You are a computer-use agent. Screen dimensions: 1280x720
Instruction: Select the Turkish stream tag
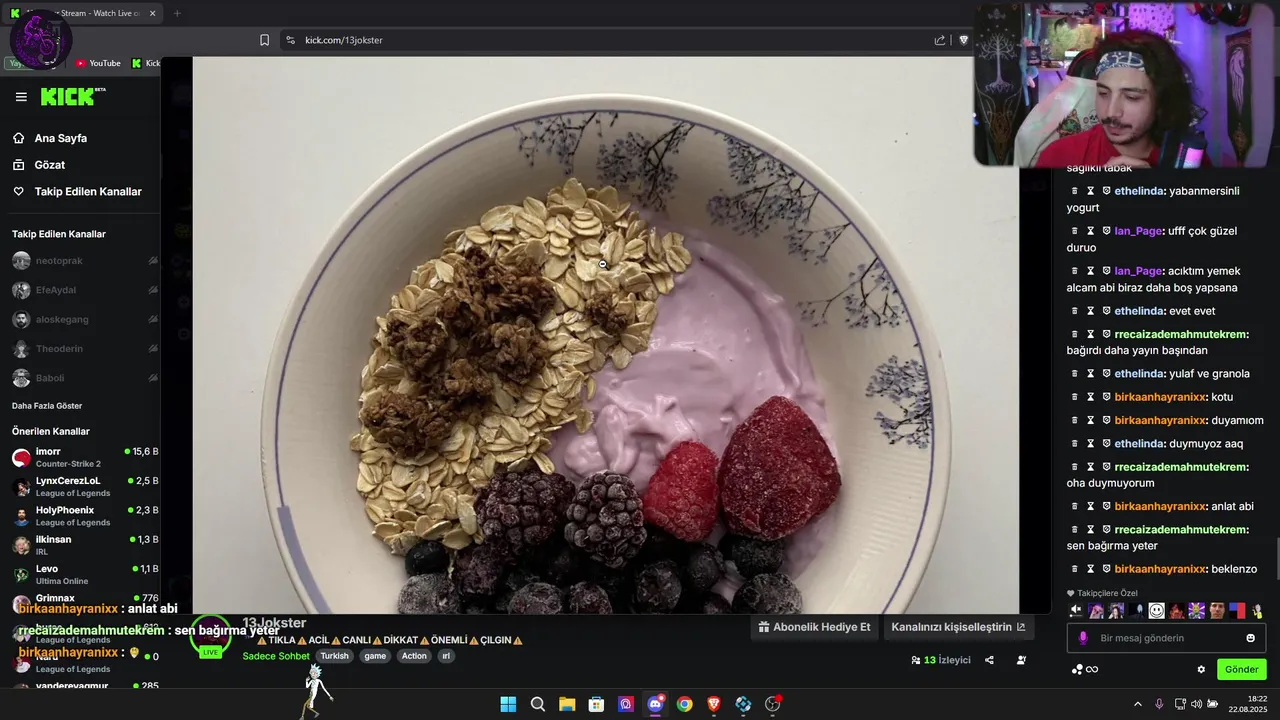pyautogui.click(x=335, y=656)
